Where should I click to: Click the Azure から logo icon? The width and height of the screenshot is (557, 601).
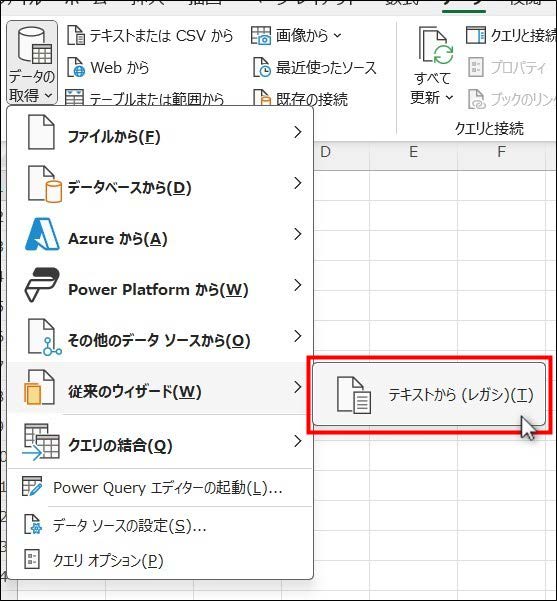pos(42,234)
